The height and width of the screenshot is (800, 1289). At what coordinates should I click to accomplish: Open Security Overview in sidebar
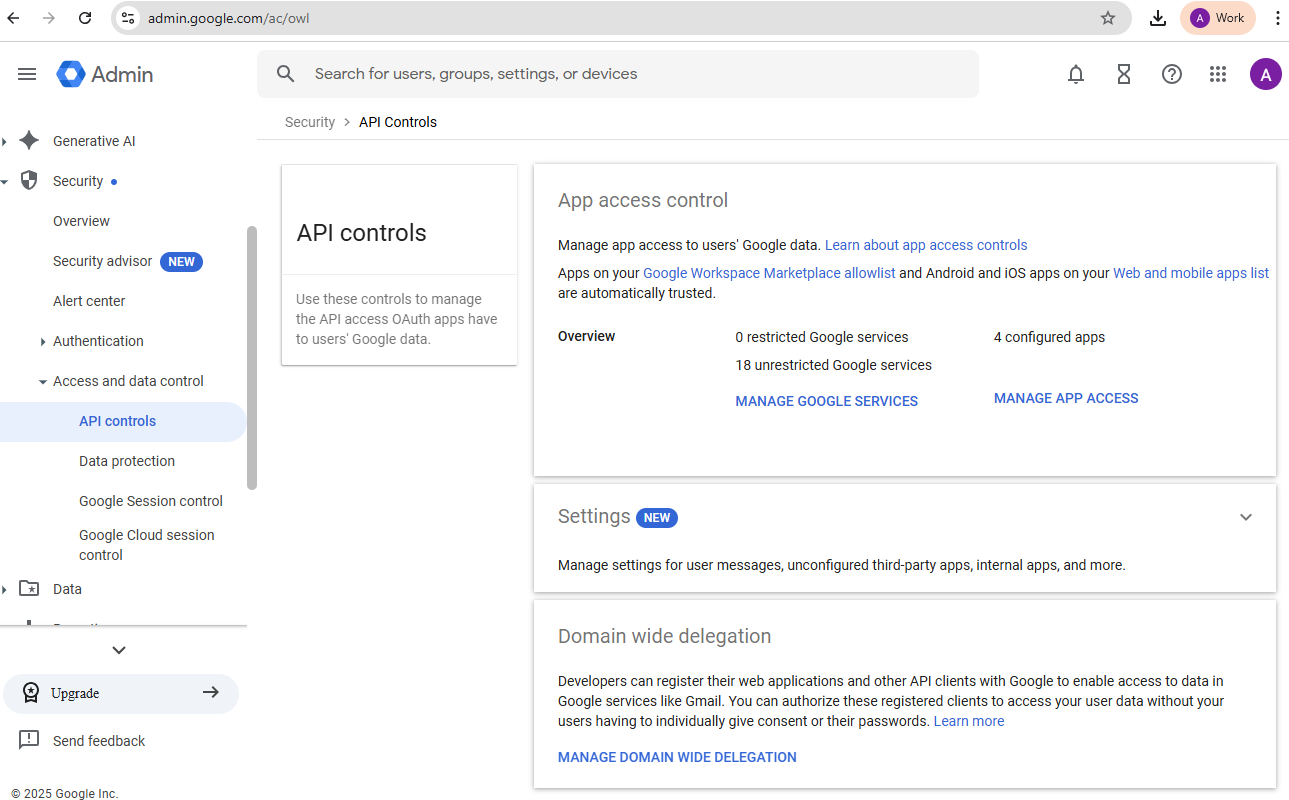81,221
